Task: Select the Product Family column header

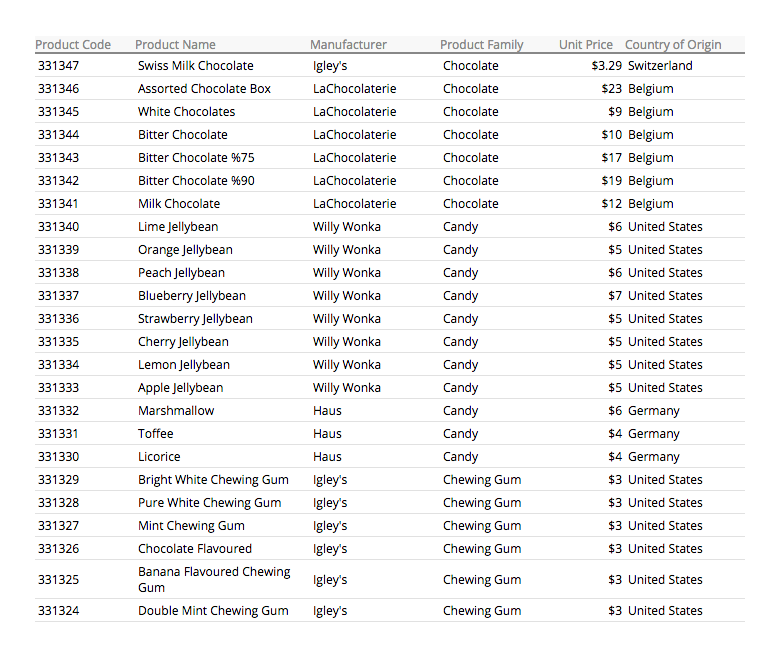Action: [x=482, y=45]
